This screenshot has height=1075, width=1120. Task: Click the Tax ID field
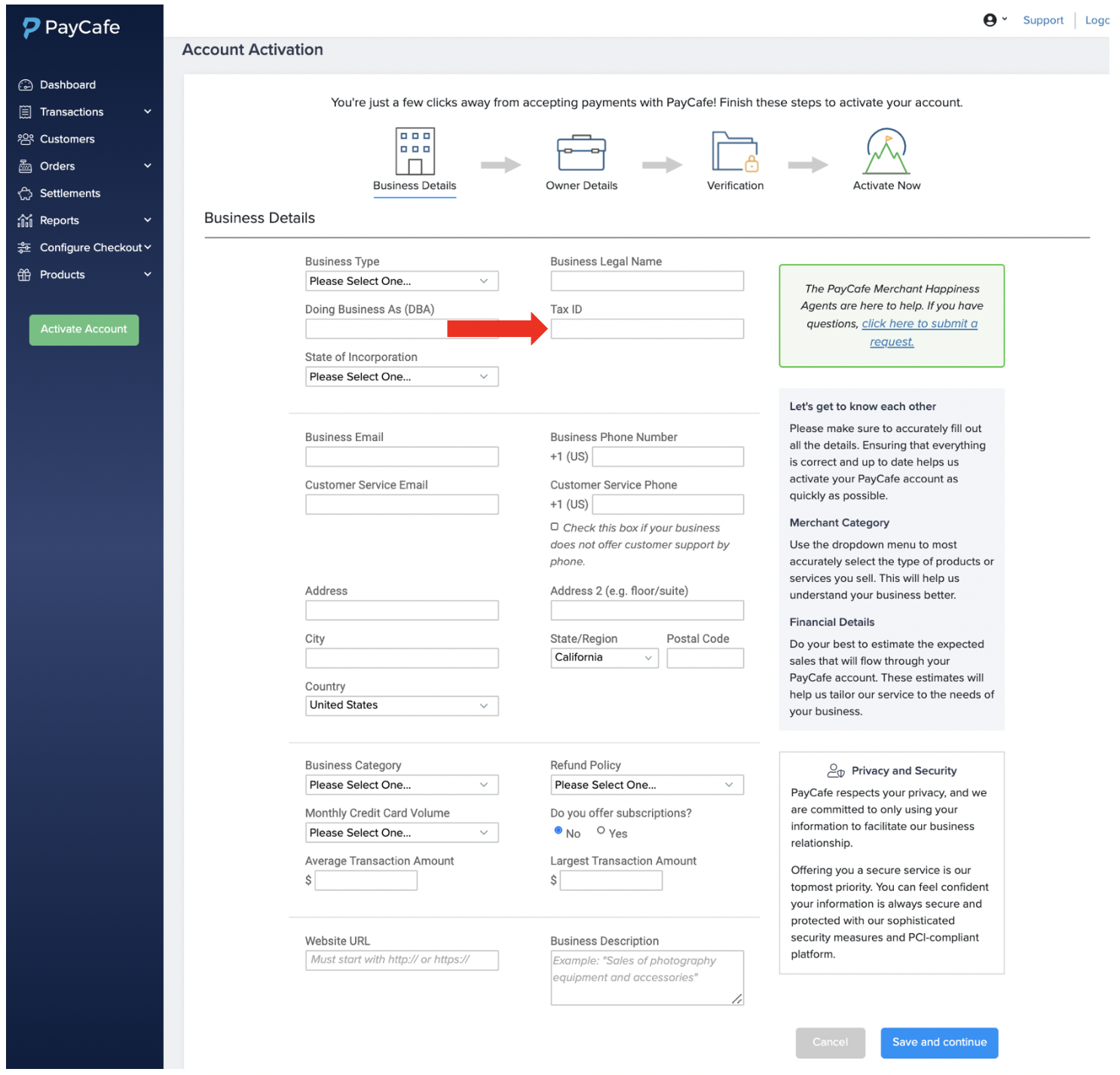(647, 329)
